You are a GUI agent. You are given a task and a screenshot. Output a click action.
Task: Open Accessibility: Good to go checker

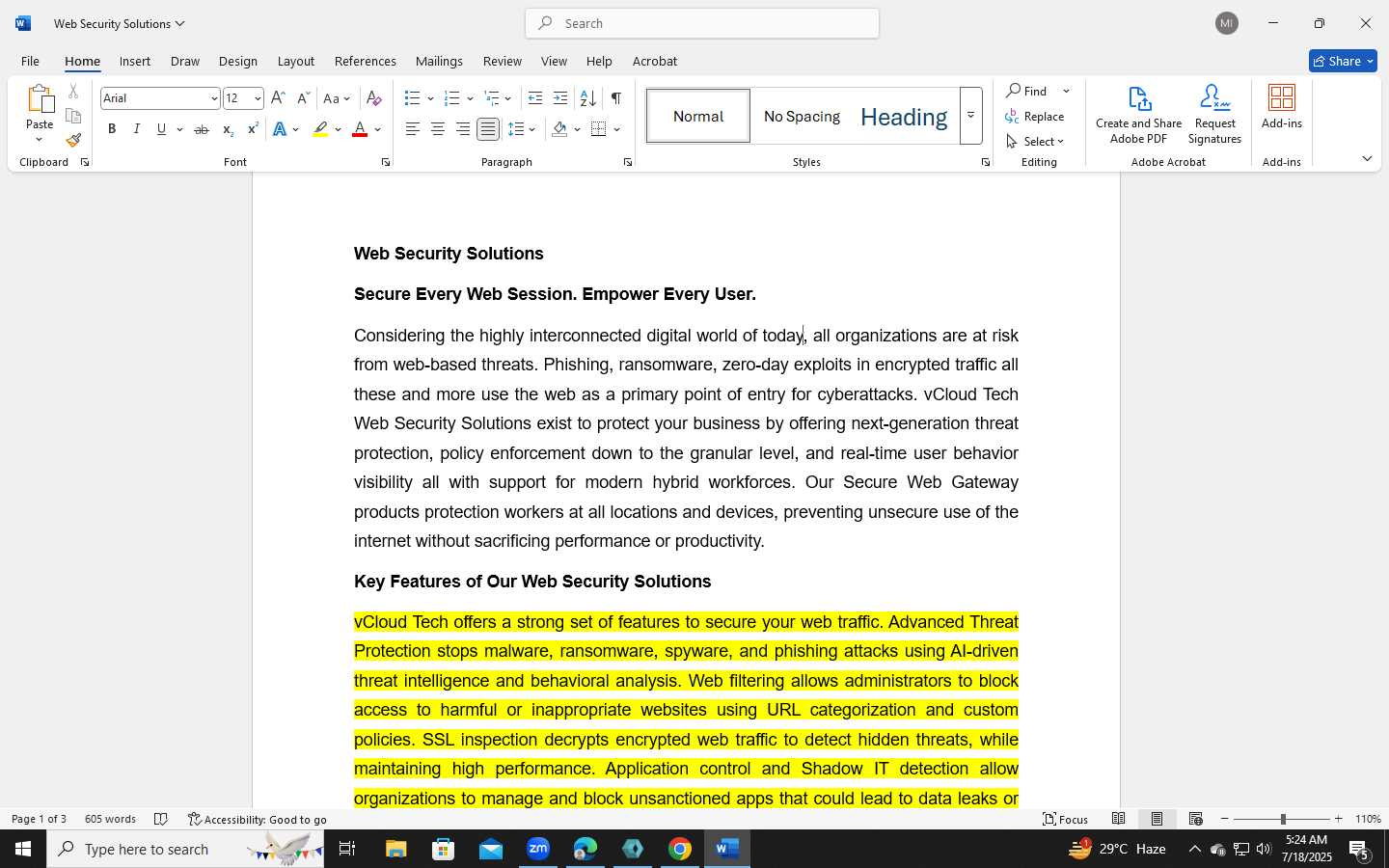click(258, 819)
